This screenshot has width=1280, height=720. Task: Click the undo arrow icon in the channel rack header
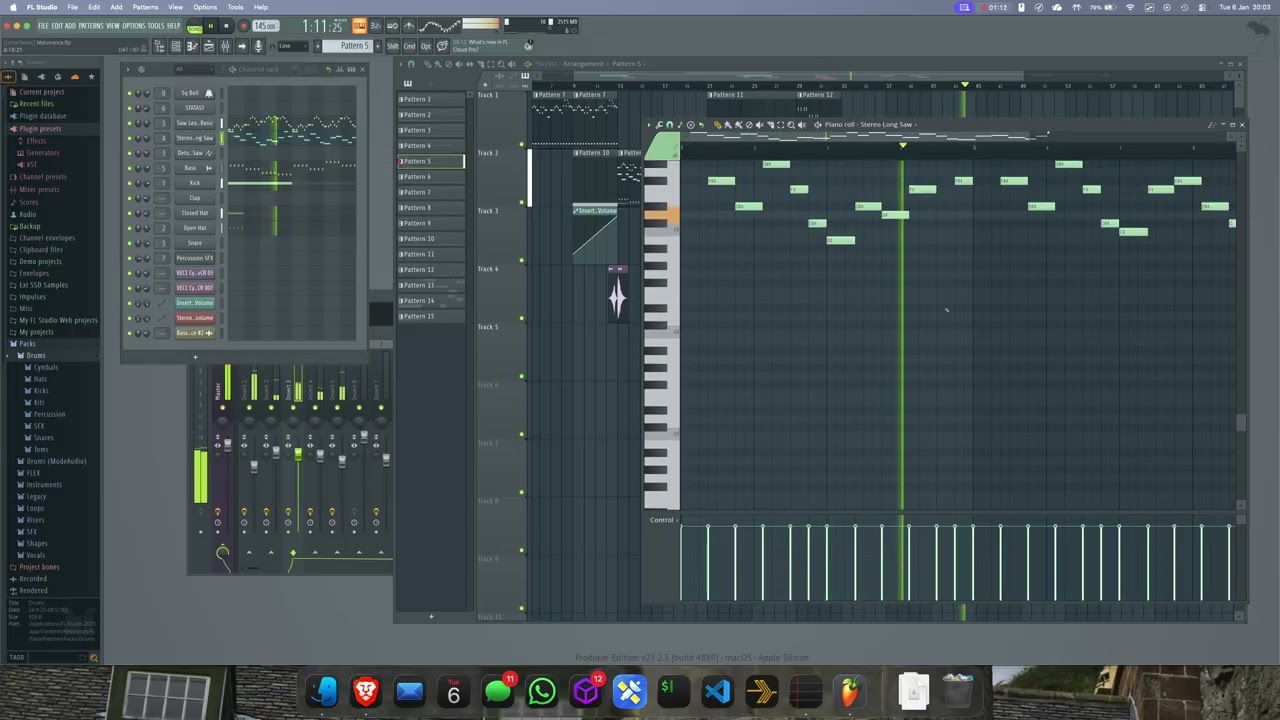(329, 69)
